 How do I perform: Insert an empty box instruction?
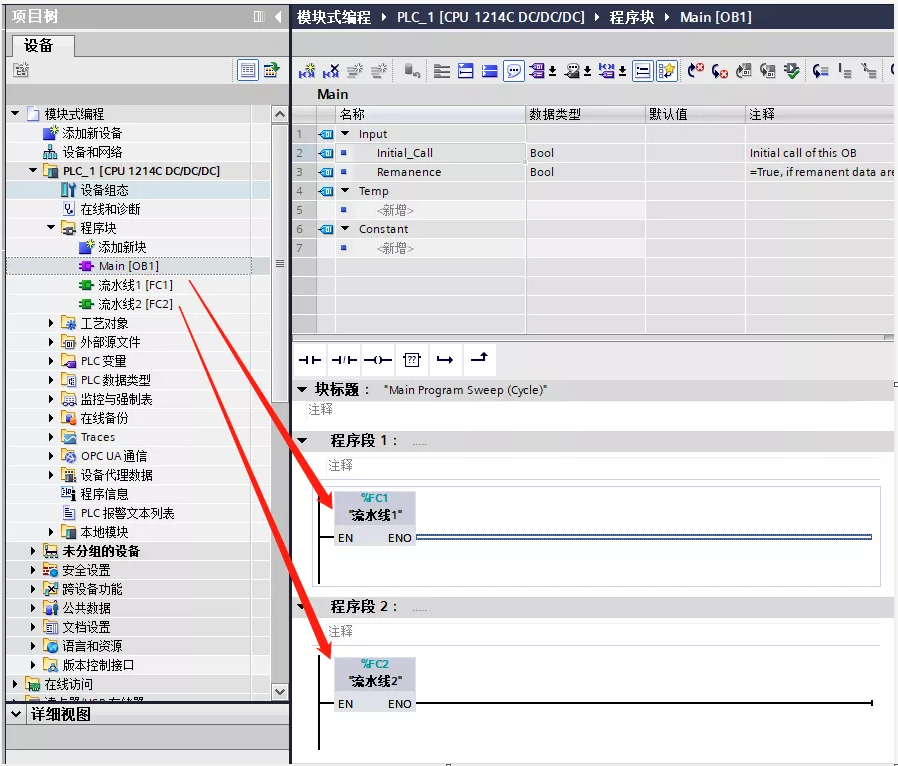411,360
